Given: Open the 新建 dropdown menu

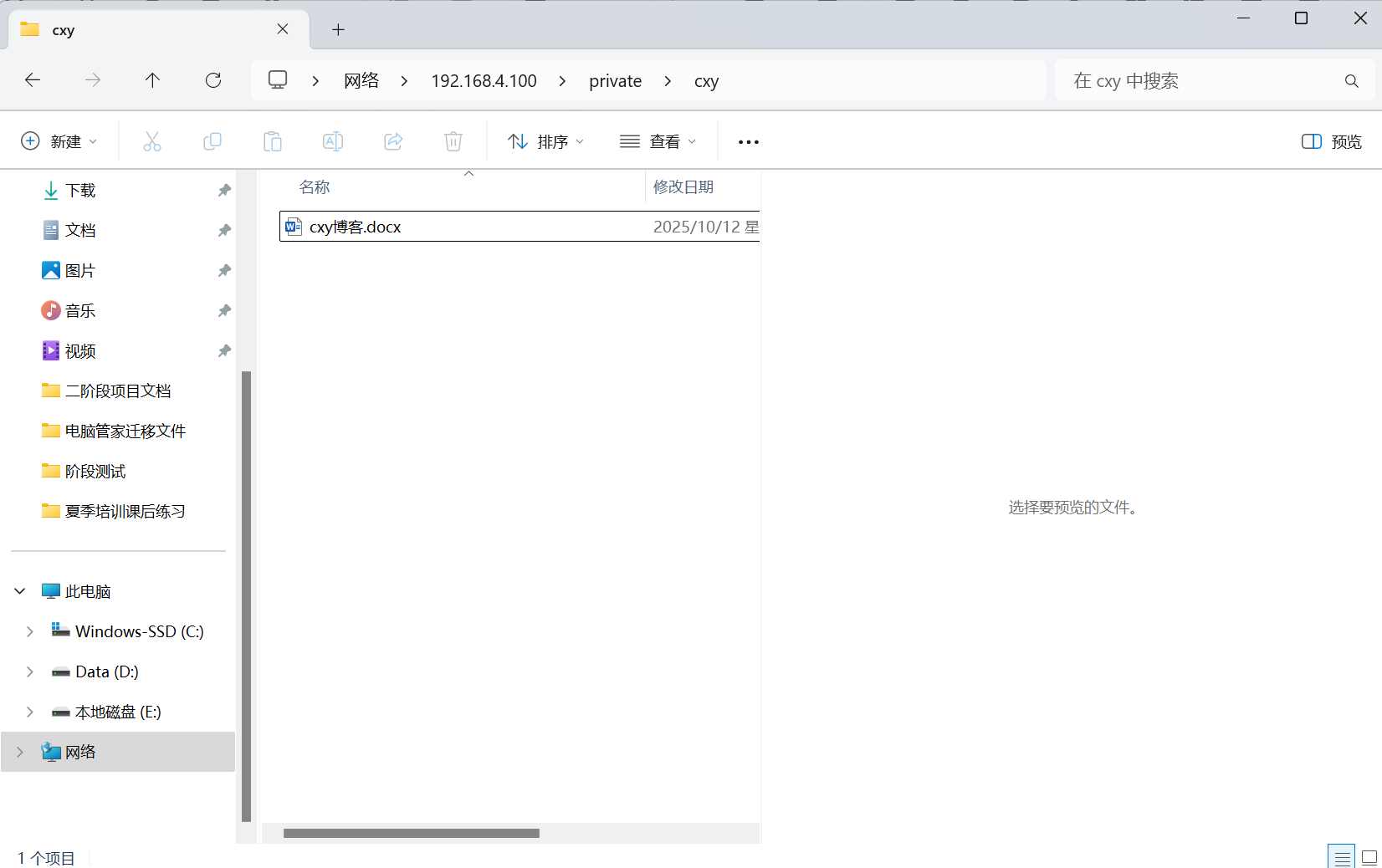Looking at the screenshot, I should [59, 140].
